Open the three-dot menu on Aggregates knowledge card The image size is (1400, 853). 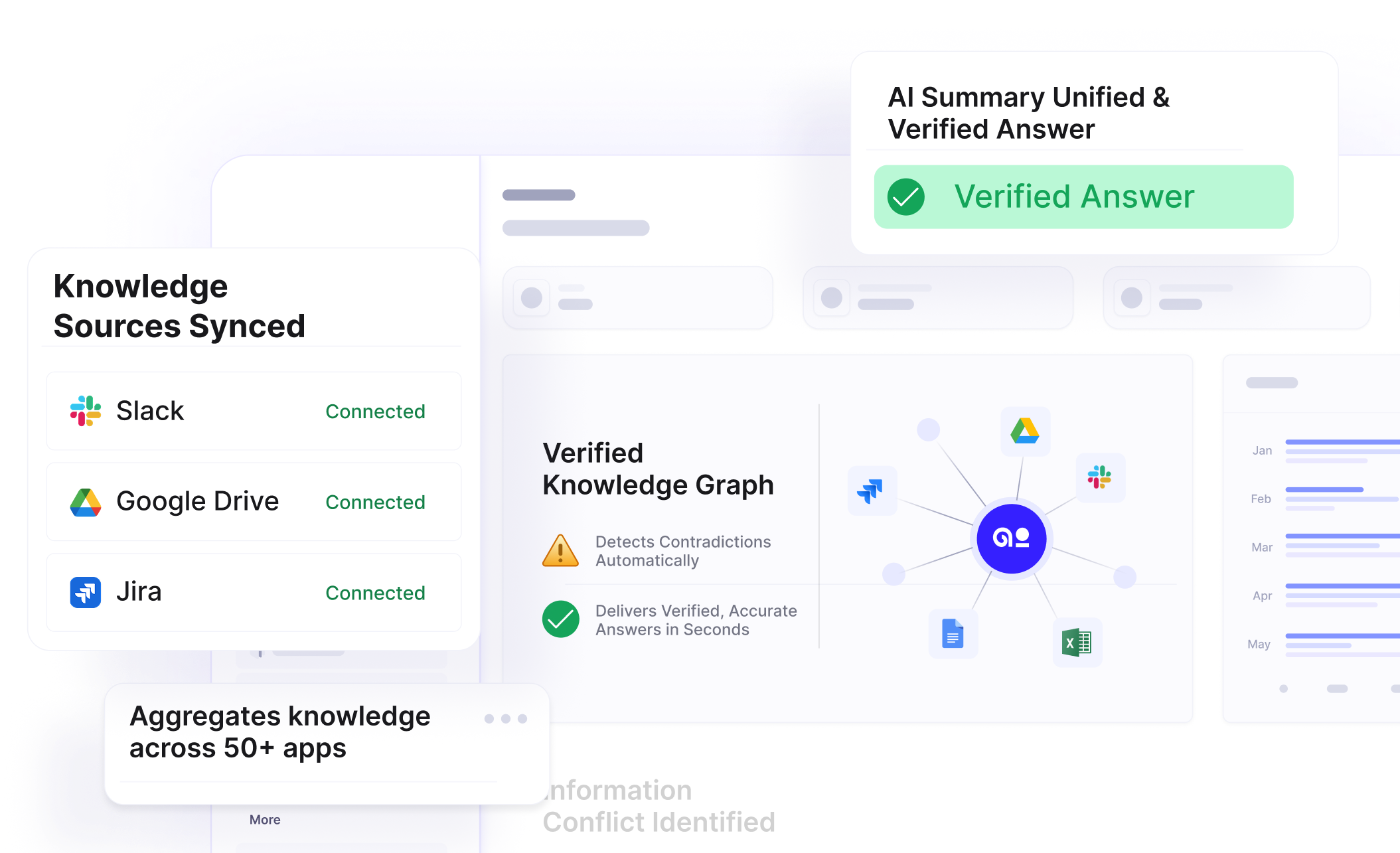click(x=506, y=719)
